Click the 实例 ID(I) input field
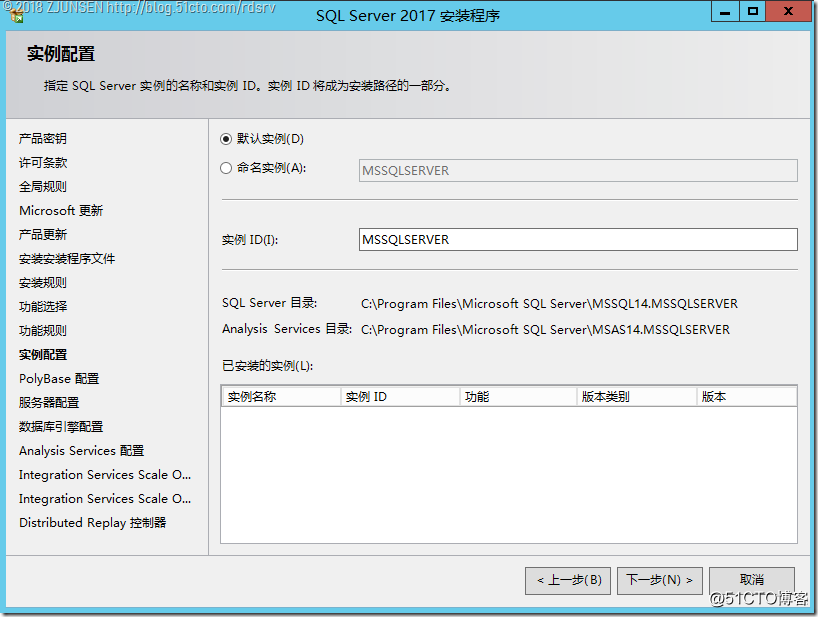 tap(578, 239)
